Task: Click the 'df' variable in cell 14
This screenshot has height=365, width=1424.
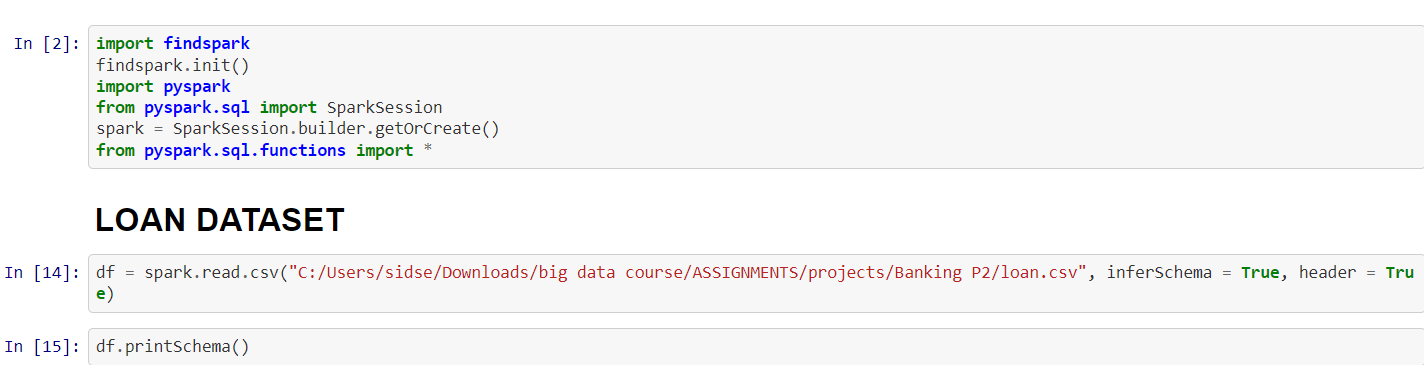Action: tap(105, 272)
